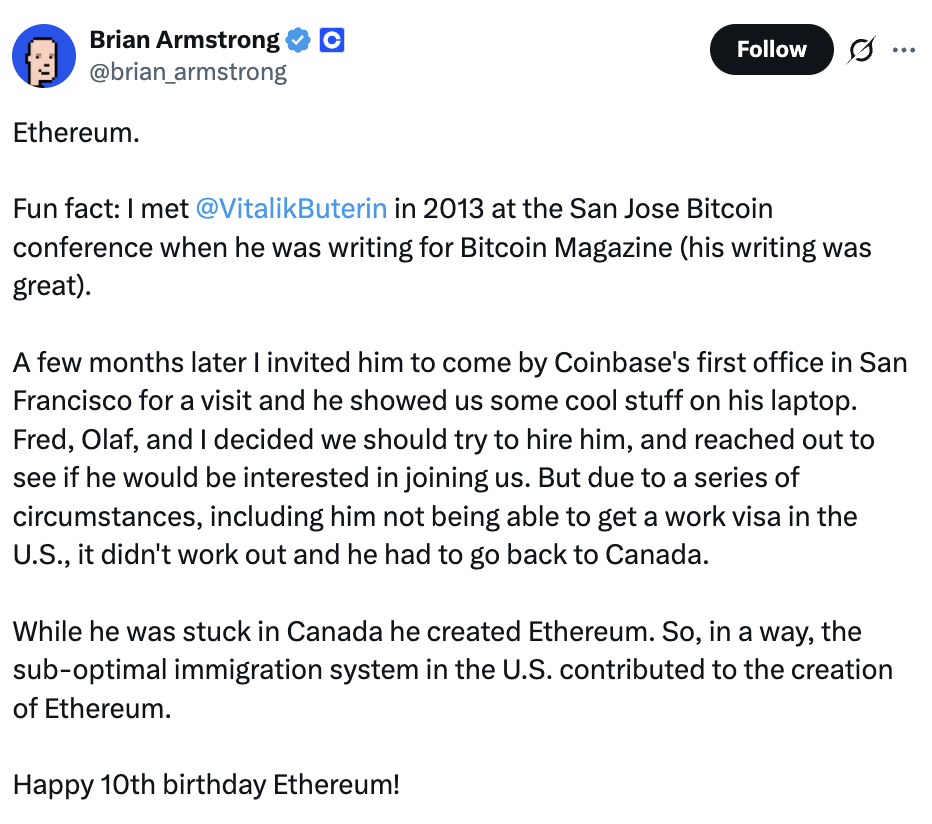Screen dimensions: 932x824
Task: Click "San Jose Bitcoin" in the post
Action: coord(671,209)
